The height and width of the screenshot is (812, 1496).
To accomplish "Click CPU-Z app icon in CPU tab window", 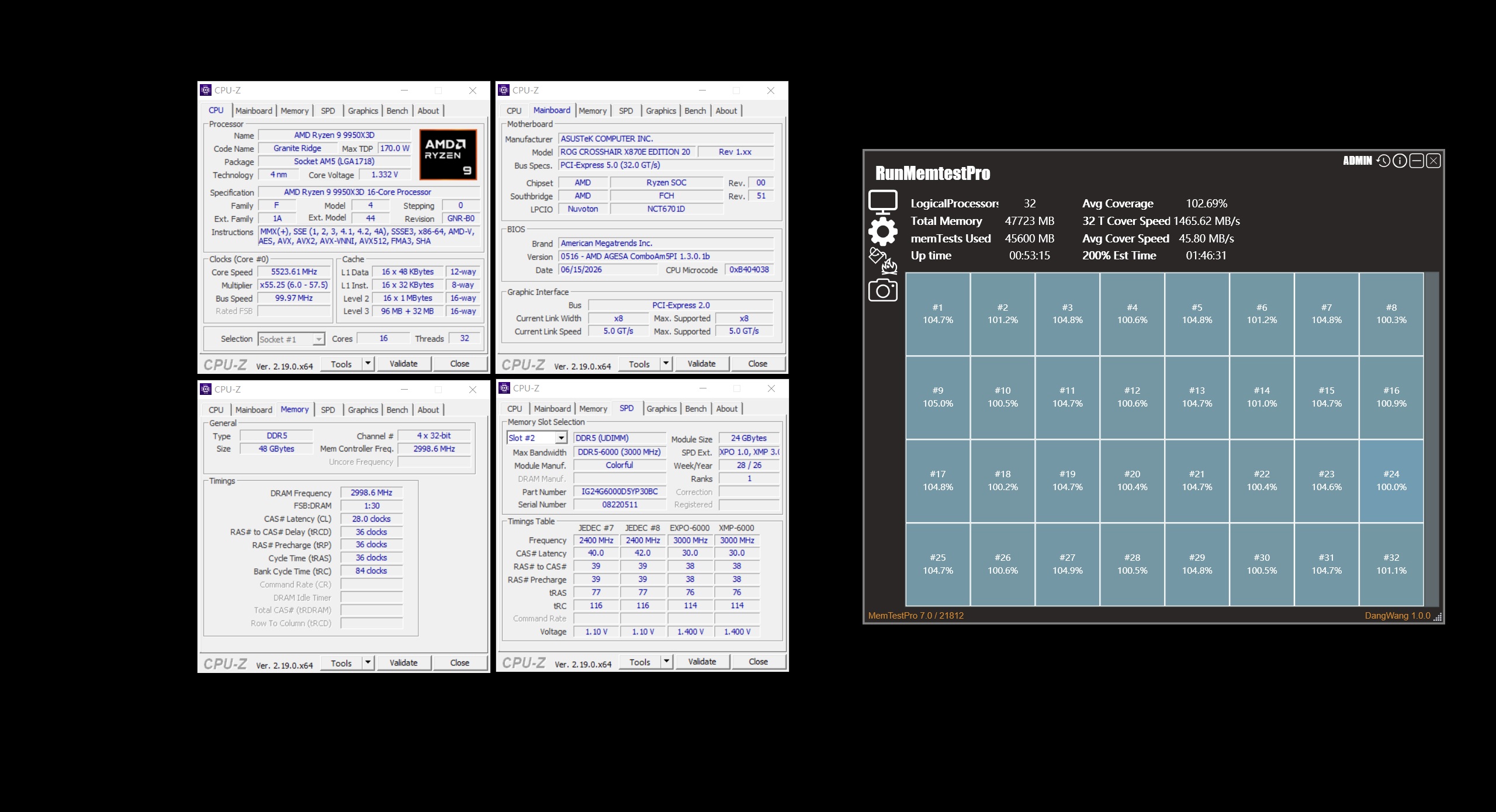I will pos(206,90).
